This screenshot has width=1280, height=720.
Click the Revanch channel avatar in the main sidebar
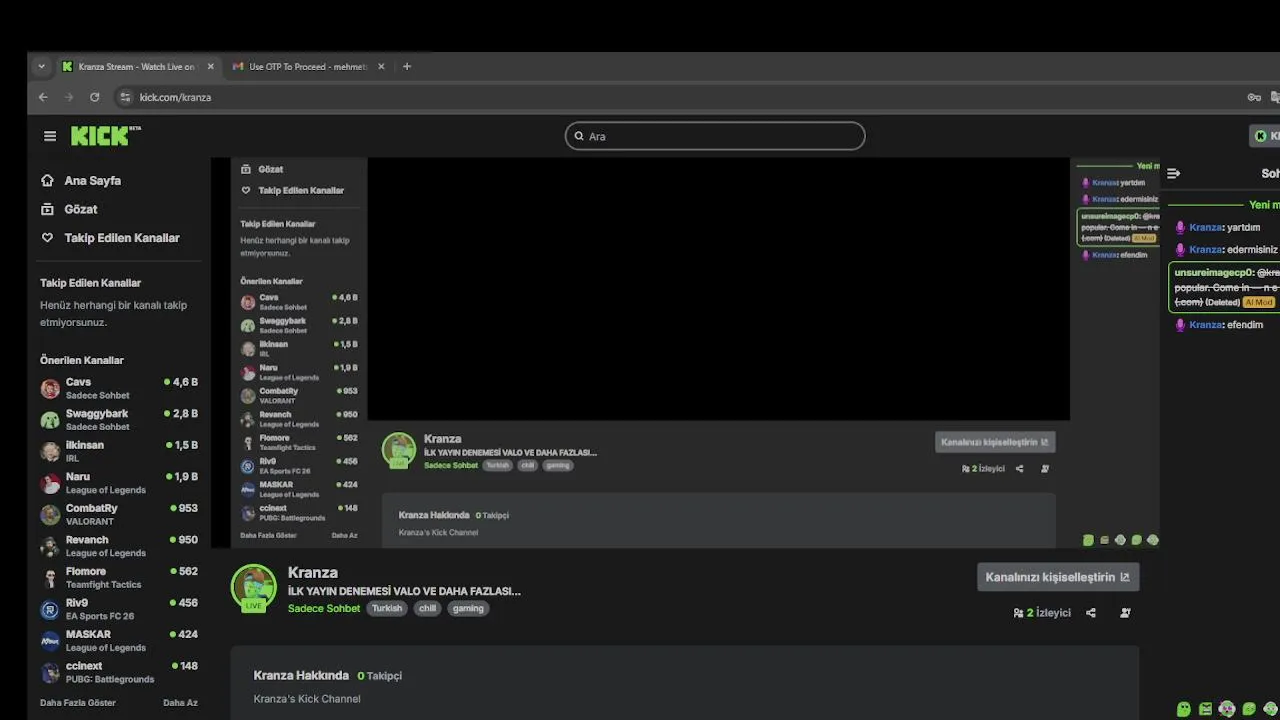tap(50, 546)
